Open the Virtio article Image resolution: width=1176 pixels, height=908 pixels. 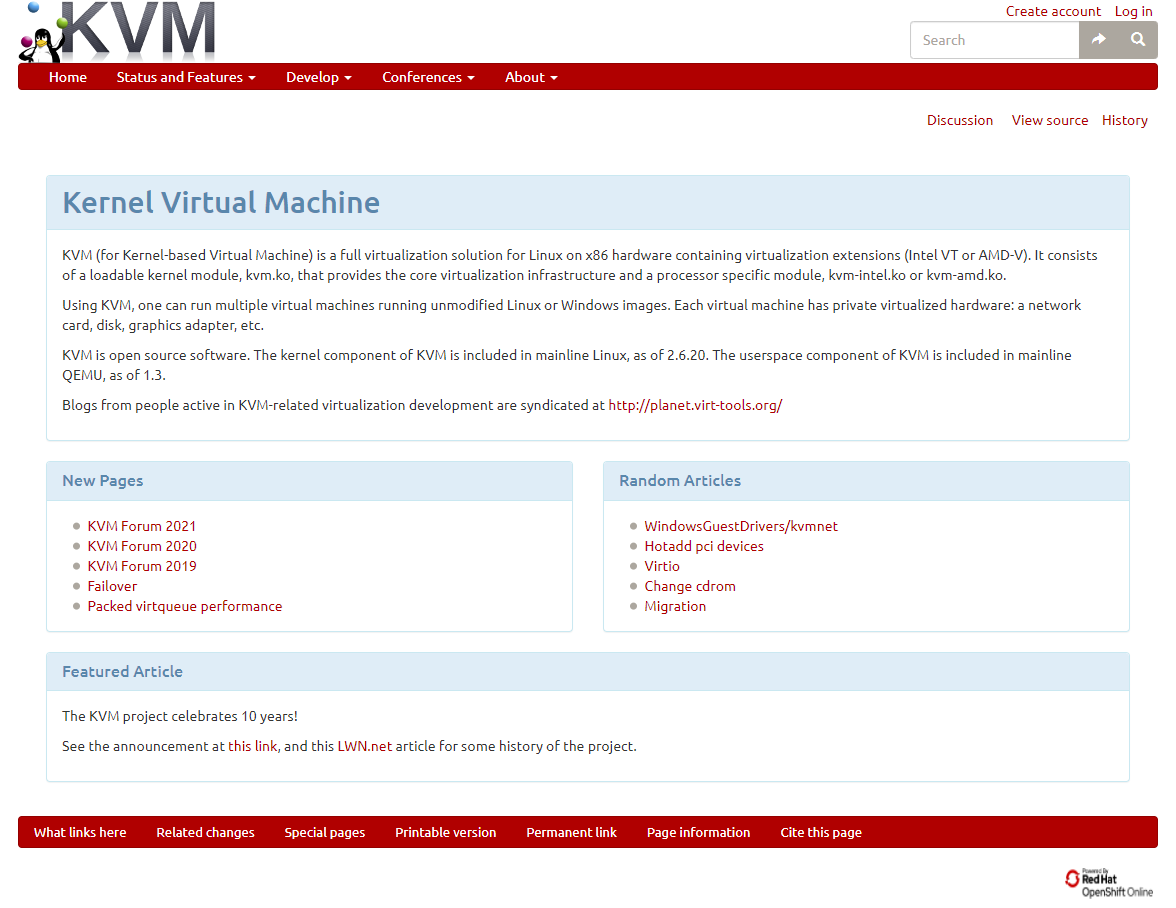click(x=662, y=565)
